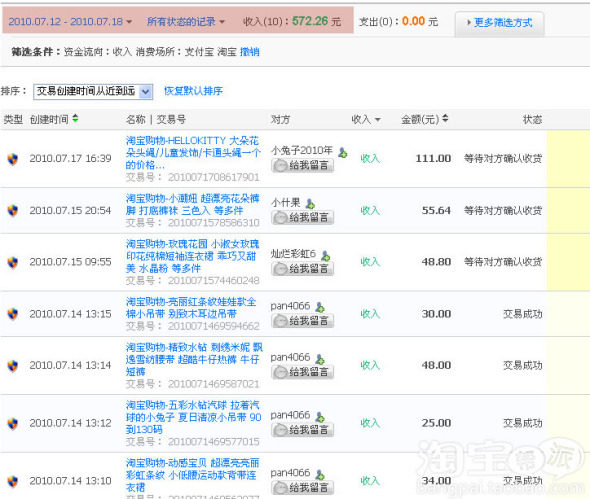Click 撤销 to cancel the filter conditions

pyautogui.click(x=249, y=52)
